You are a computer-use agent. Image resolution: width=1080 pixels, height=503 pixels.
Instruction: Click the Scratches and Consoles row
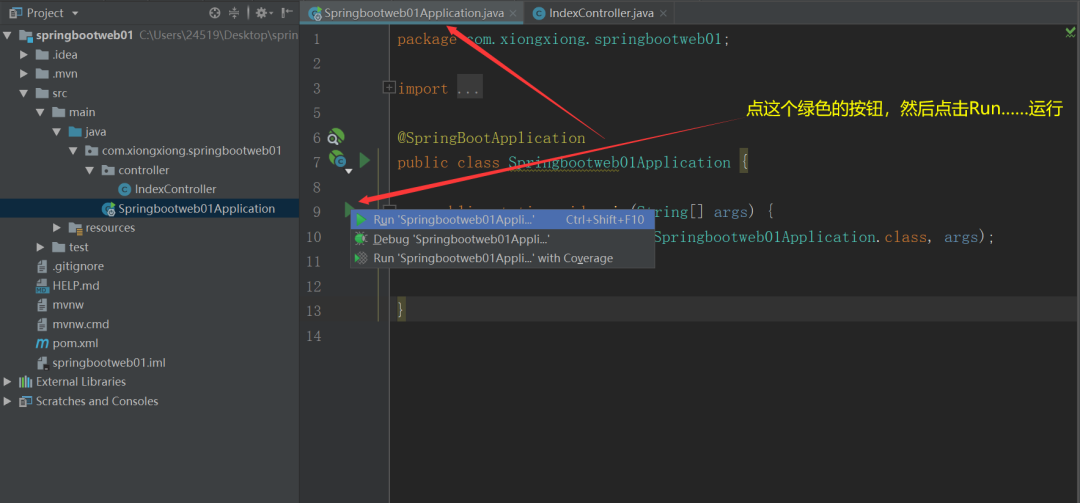click(x=149, y=401)
